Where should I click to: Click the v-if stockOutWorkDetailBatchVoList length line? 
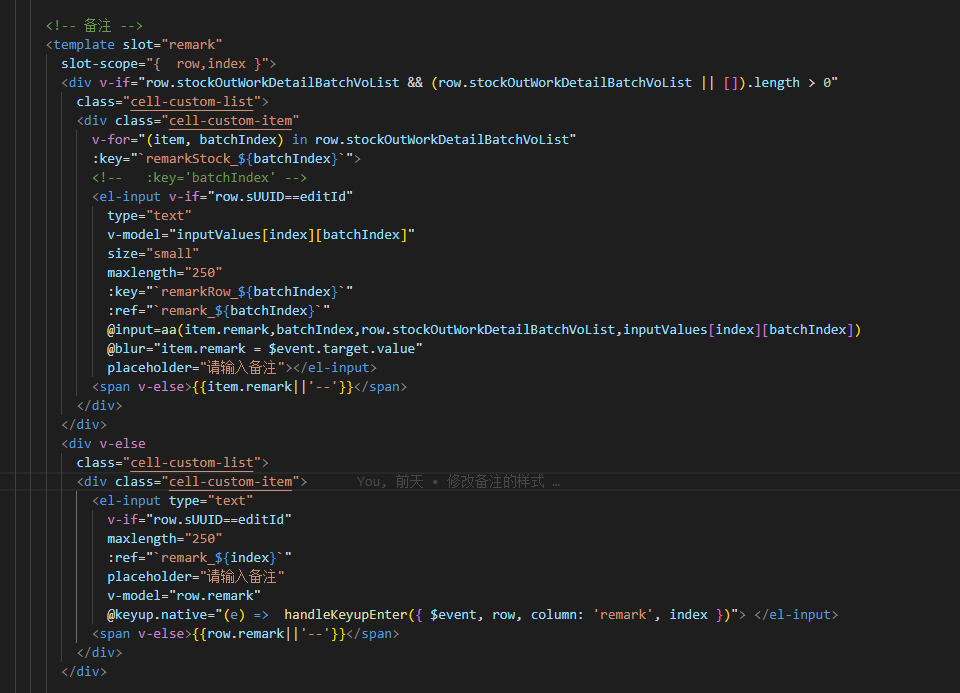[449, 83]
